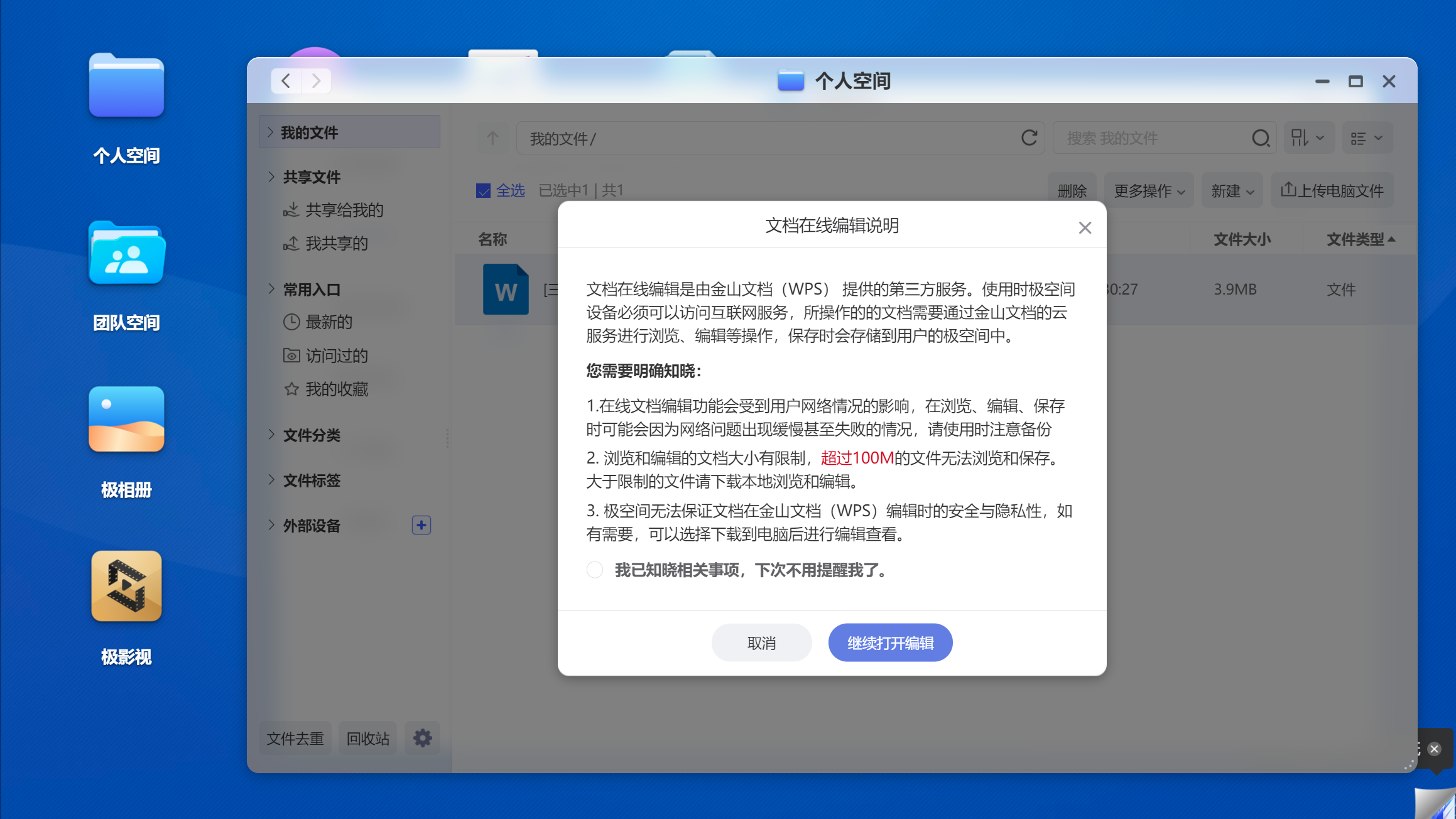The height and width of the screenshot is (819, 1456).
Task: Sort by 名称 column header
Action: click(492, 239)
